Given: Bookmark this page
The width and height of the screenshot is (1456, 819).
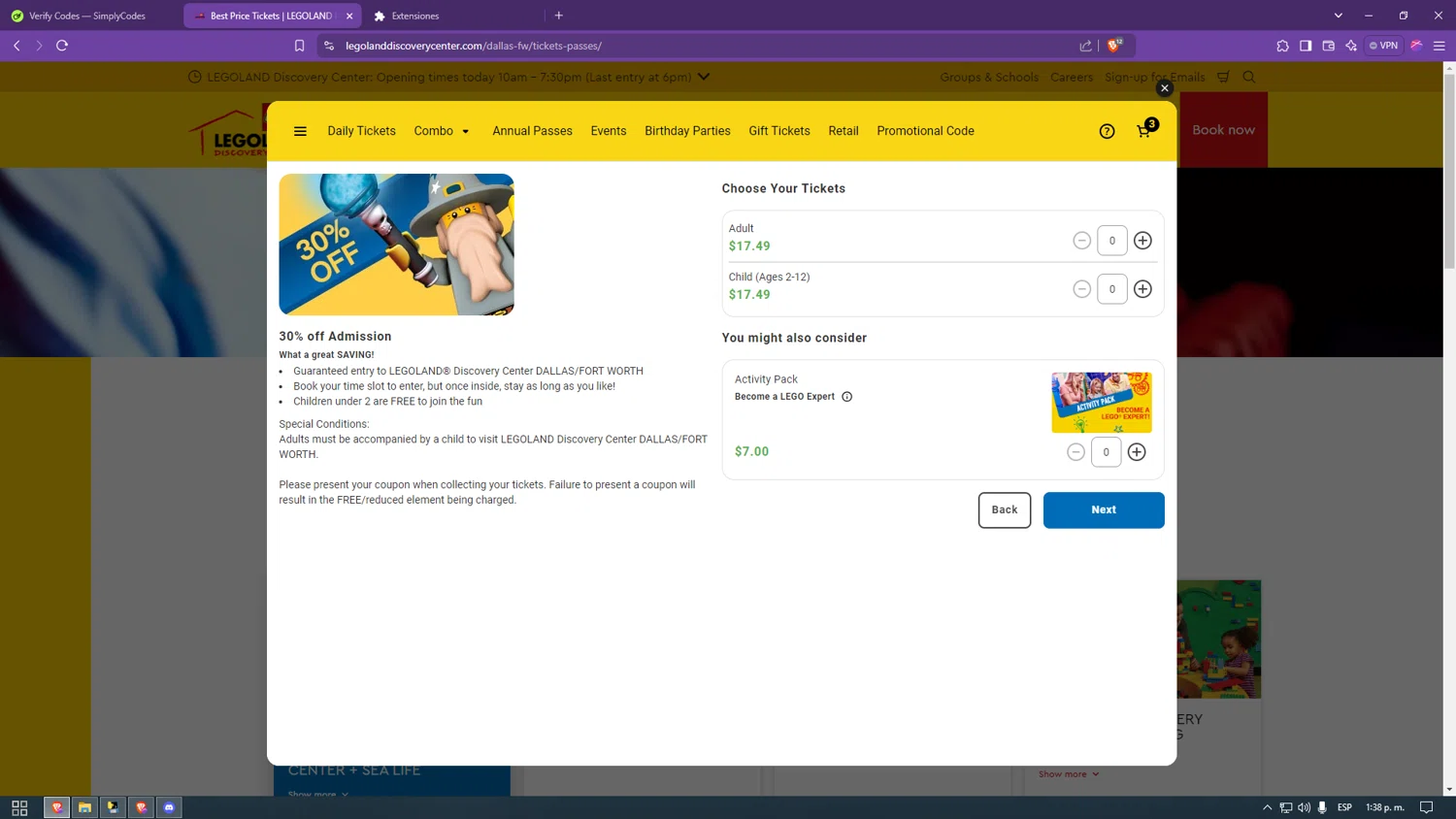Looking at the screenshot, I should [299, 46].
